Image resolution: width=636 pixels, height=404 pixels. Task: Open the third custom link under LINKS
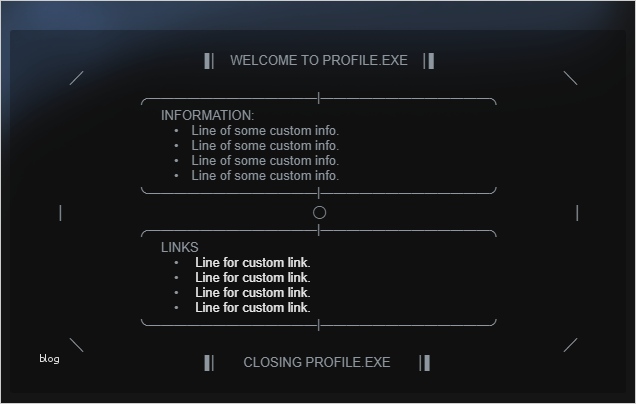tap(253, 293)
